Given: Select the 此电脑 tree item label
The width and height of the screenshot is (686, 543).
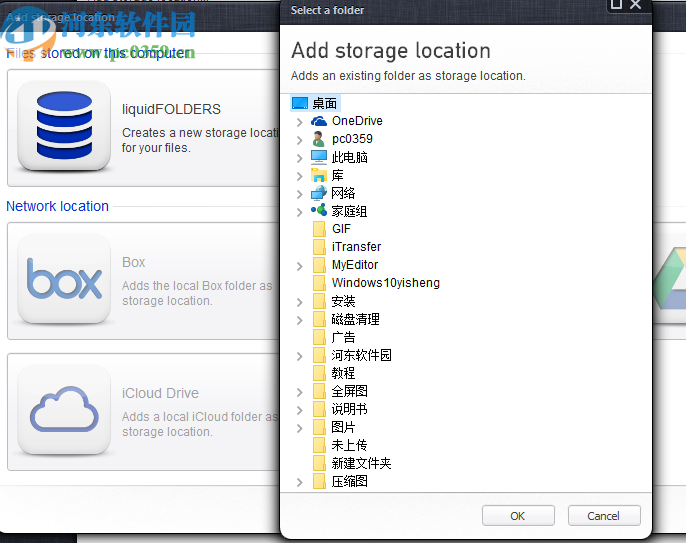Looking at the screenshot, I should pyautogui.click(x=349, y=157).
